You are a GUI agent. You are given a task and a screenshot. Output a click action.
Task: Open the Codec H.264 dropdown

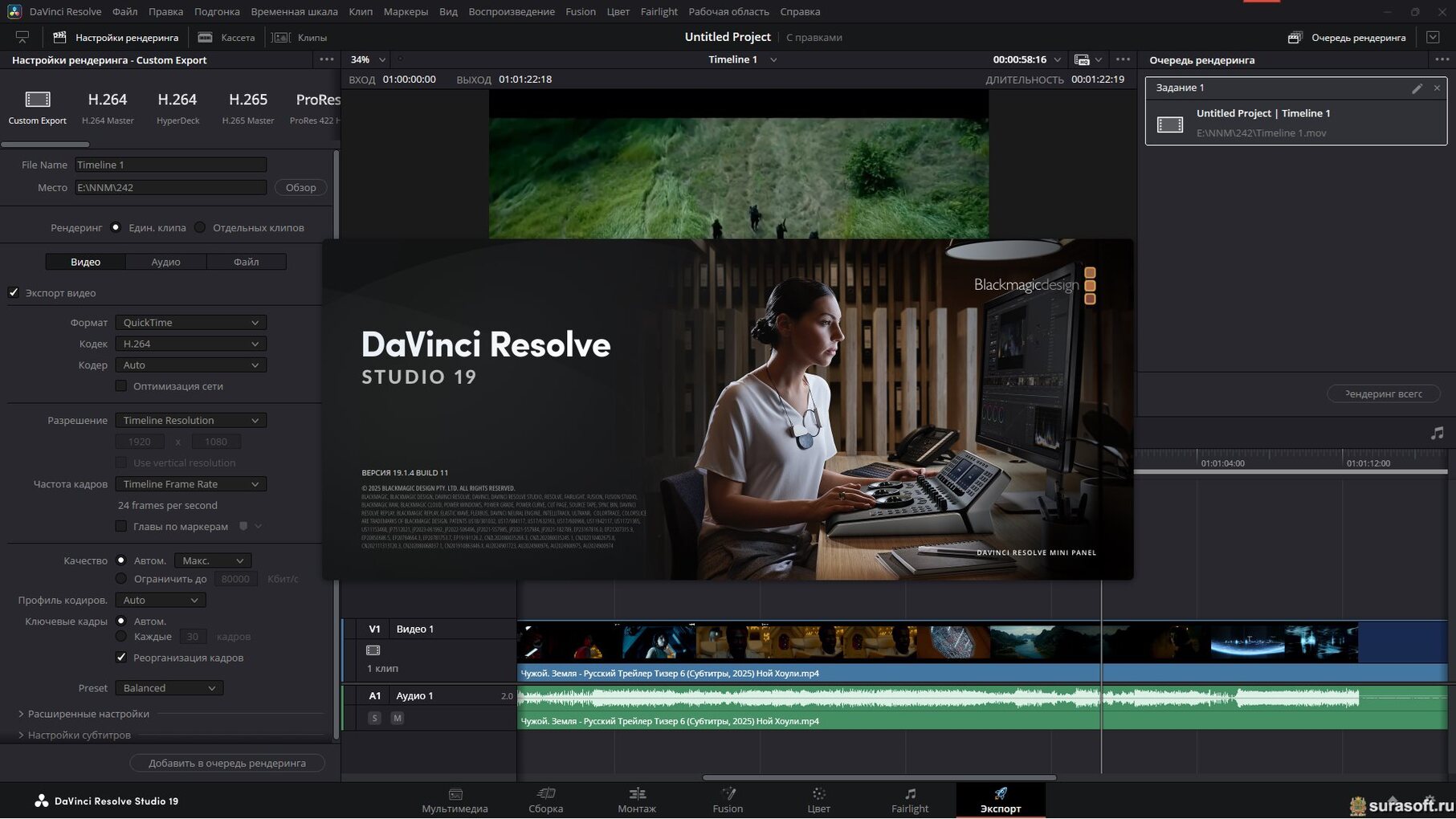[190, 344]
